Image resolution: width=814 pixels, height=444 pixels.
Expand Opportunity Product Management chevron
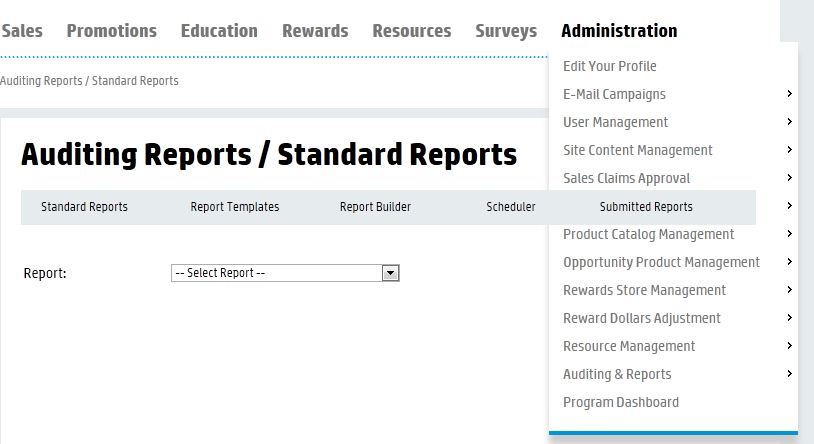(789, 262)
